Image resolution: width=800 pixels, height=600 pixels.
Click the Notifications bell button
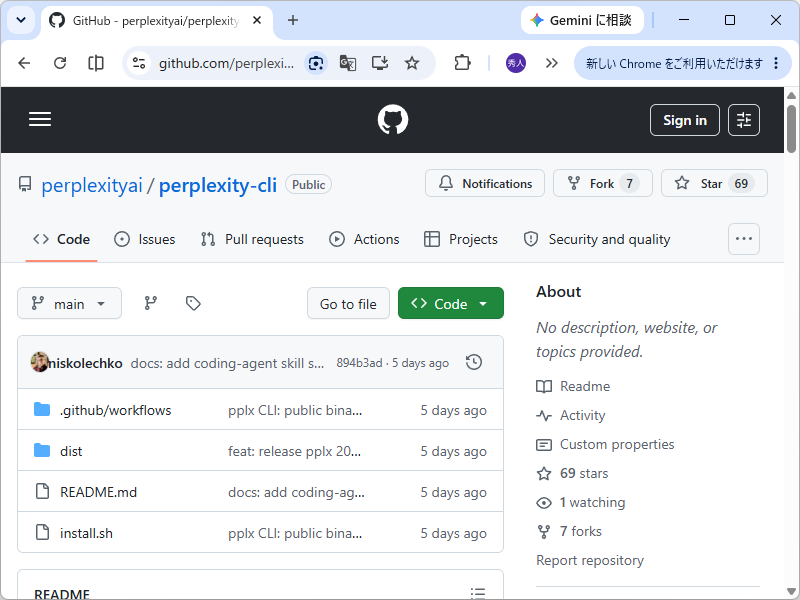(485, 183)
